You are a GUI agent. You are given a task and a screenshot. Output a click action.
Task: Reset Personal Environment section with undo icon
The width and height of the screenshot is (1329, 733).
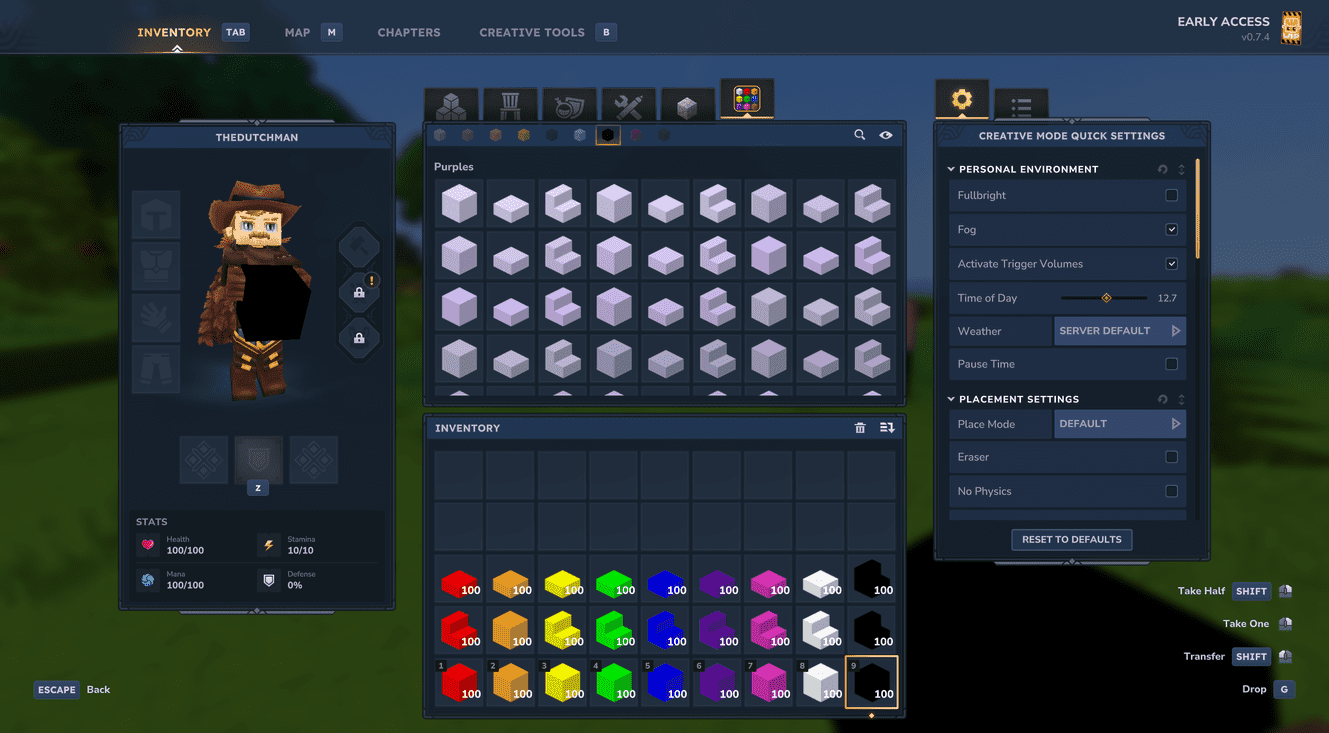coord(1163,169)
